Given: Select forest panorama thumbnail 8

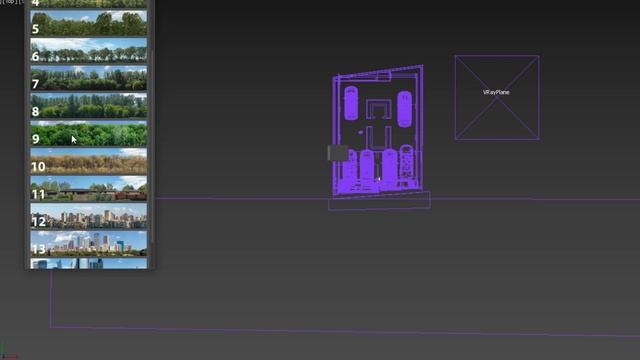Looking at the screenshot, I should 89,105.
